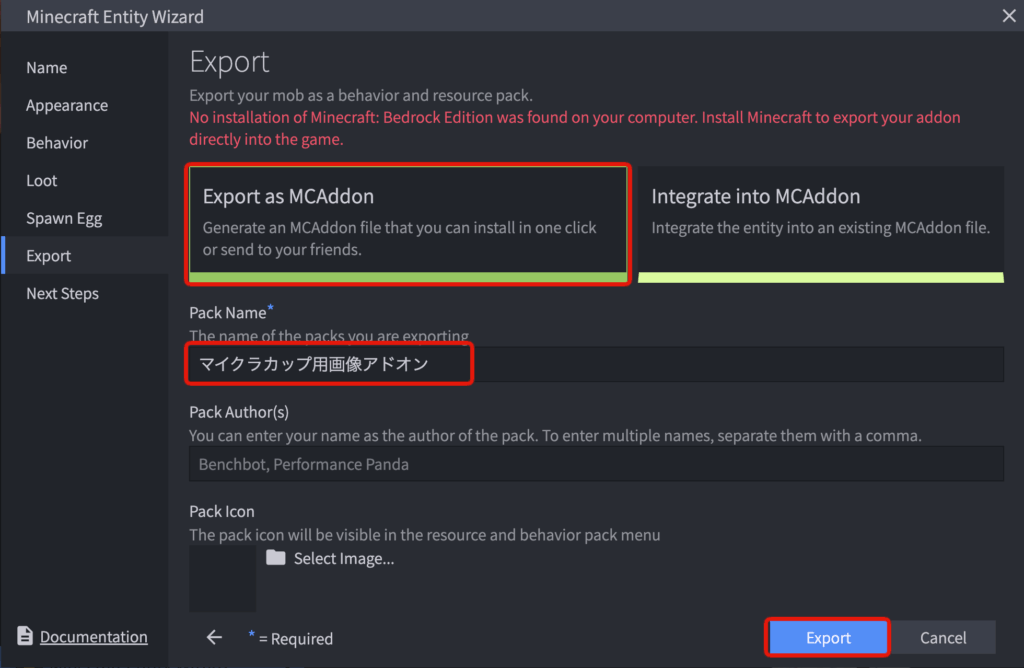Open the Appearance step
The height and width of the screenshot is (668, 1024).
[x=67, y=106]
